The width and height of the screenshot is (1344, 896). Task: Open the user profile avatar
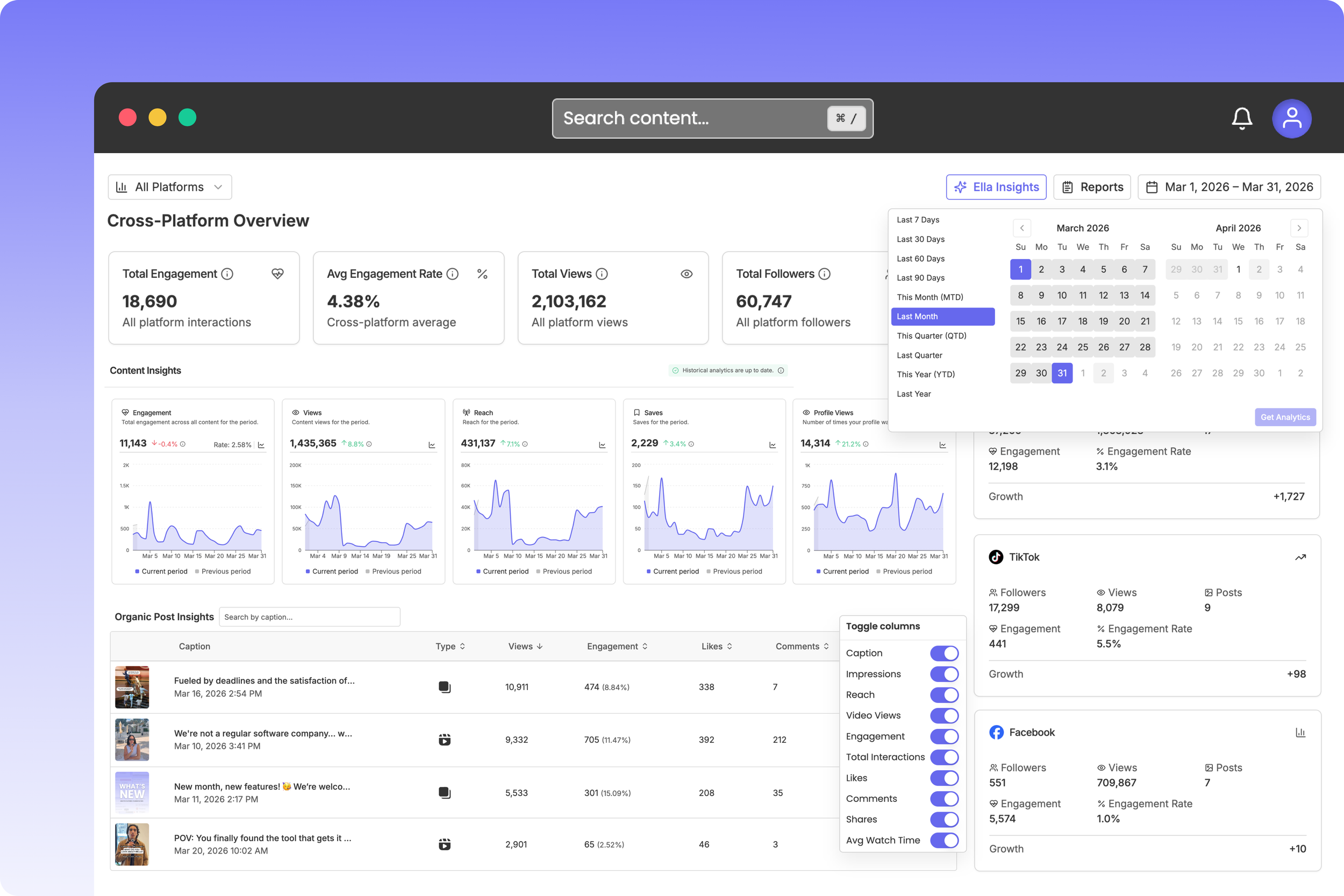tap(1291, 118)
